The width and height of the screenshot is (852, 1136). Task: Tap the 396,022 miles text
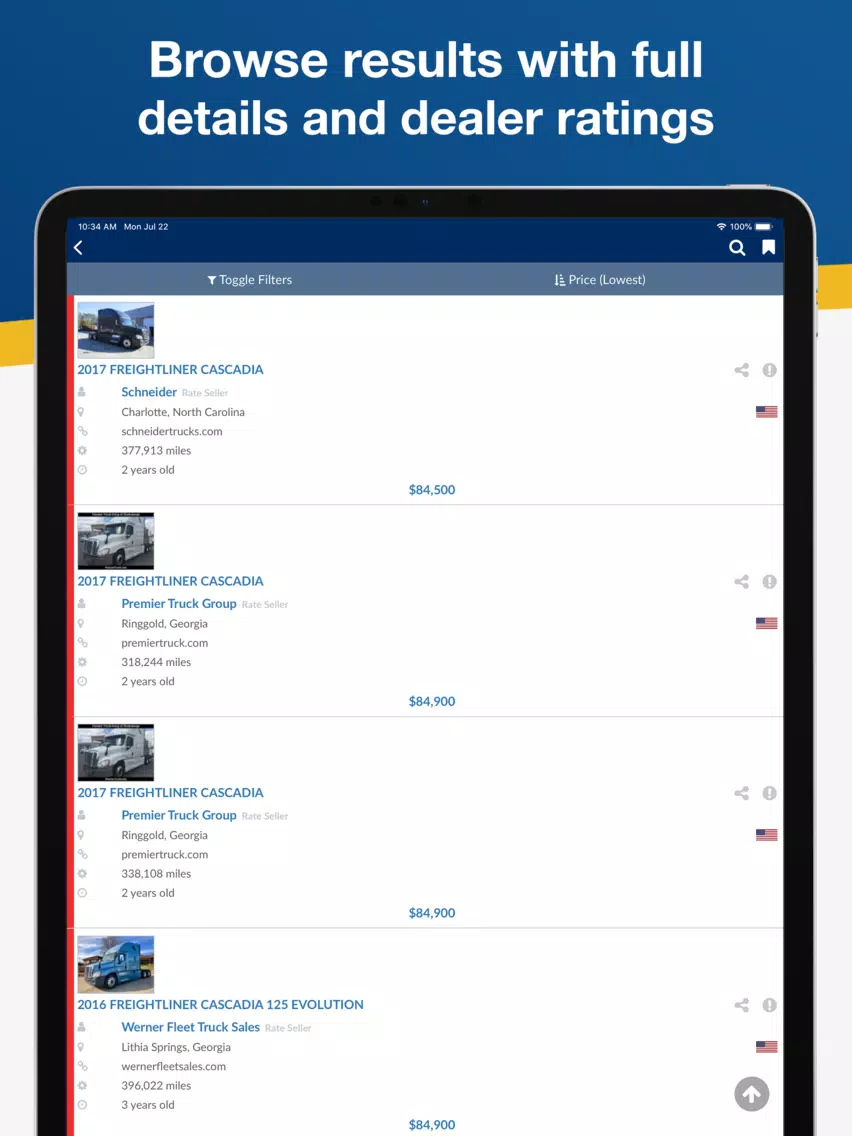(x=156, y=1085)
